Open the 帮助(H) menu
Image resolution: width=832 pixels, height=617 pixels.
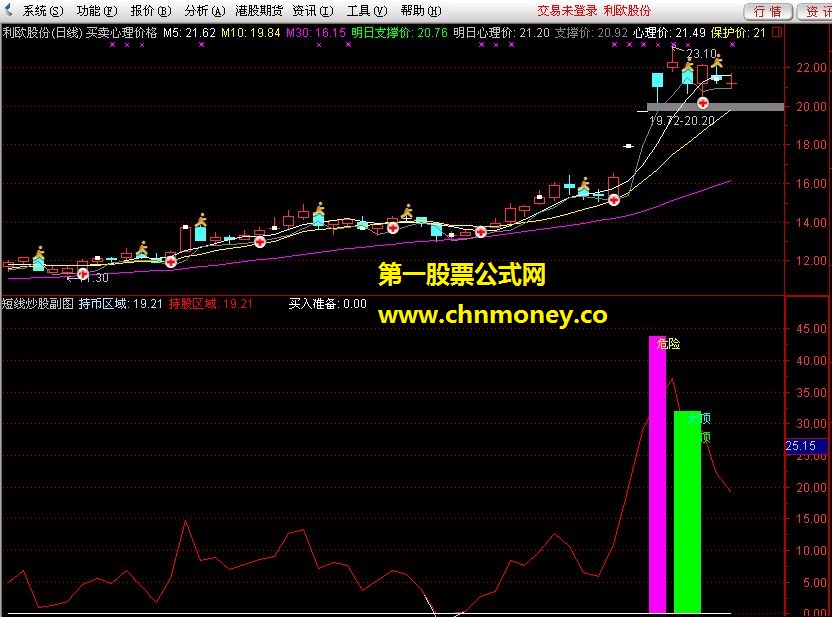point(421,11)
